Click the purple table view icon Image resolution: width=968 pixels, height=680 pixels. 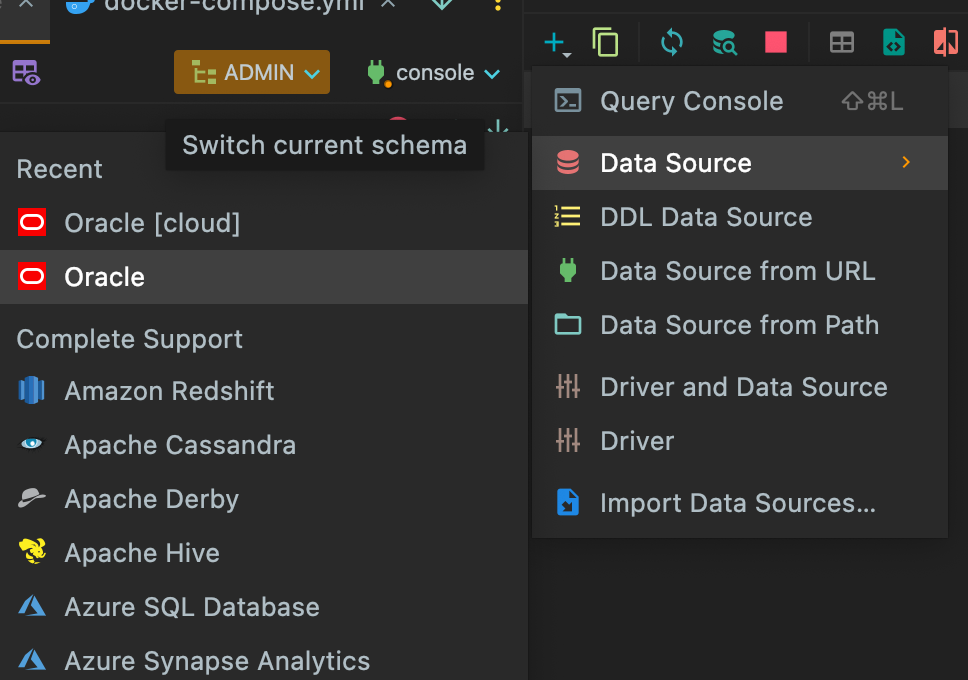(x=26, y=72)
